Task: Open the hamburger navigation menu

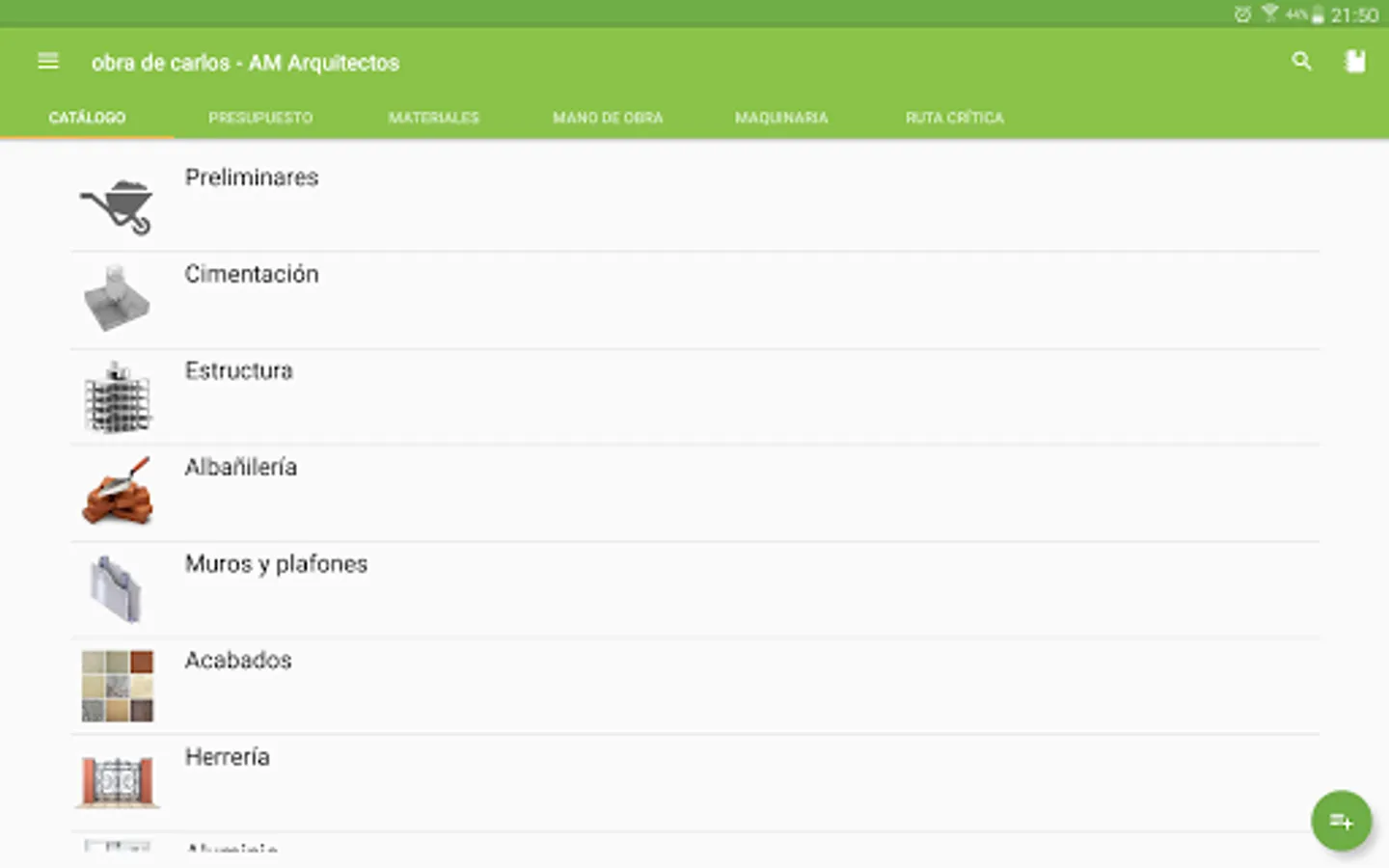Action: 48,62
